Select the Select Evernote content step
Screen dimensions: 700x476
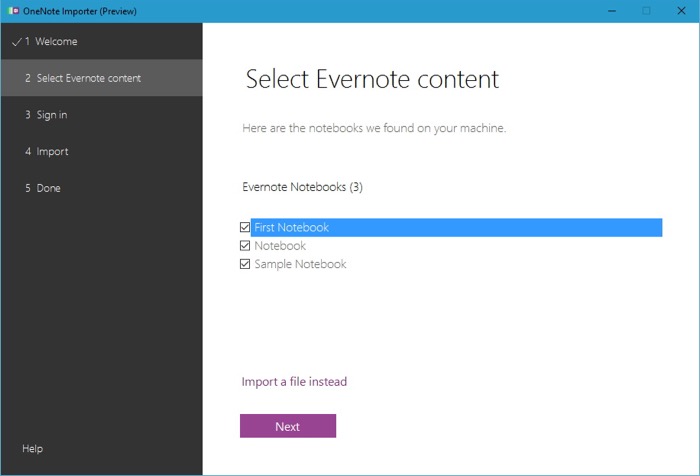[88, 78]
